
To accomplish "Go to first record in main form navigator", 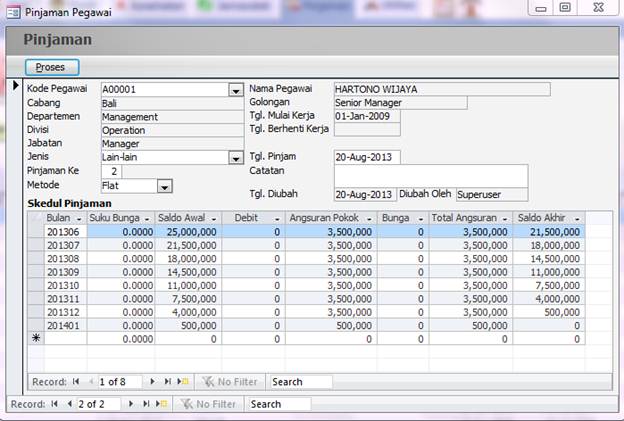I will 55,404.
